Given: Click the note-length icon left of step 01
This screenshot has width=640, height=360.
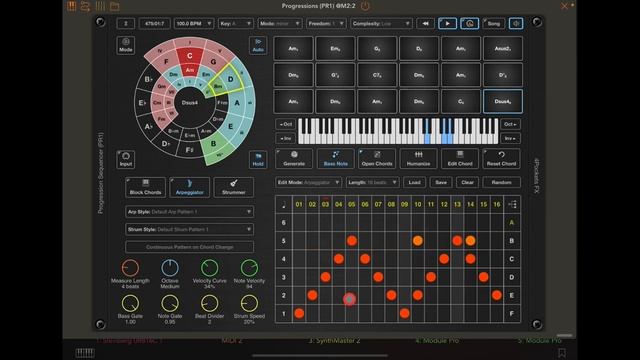Looking at the screenshot, I should coord(284,204).
